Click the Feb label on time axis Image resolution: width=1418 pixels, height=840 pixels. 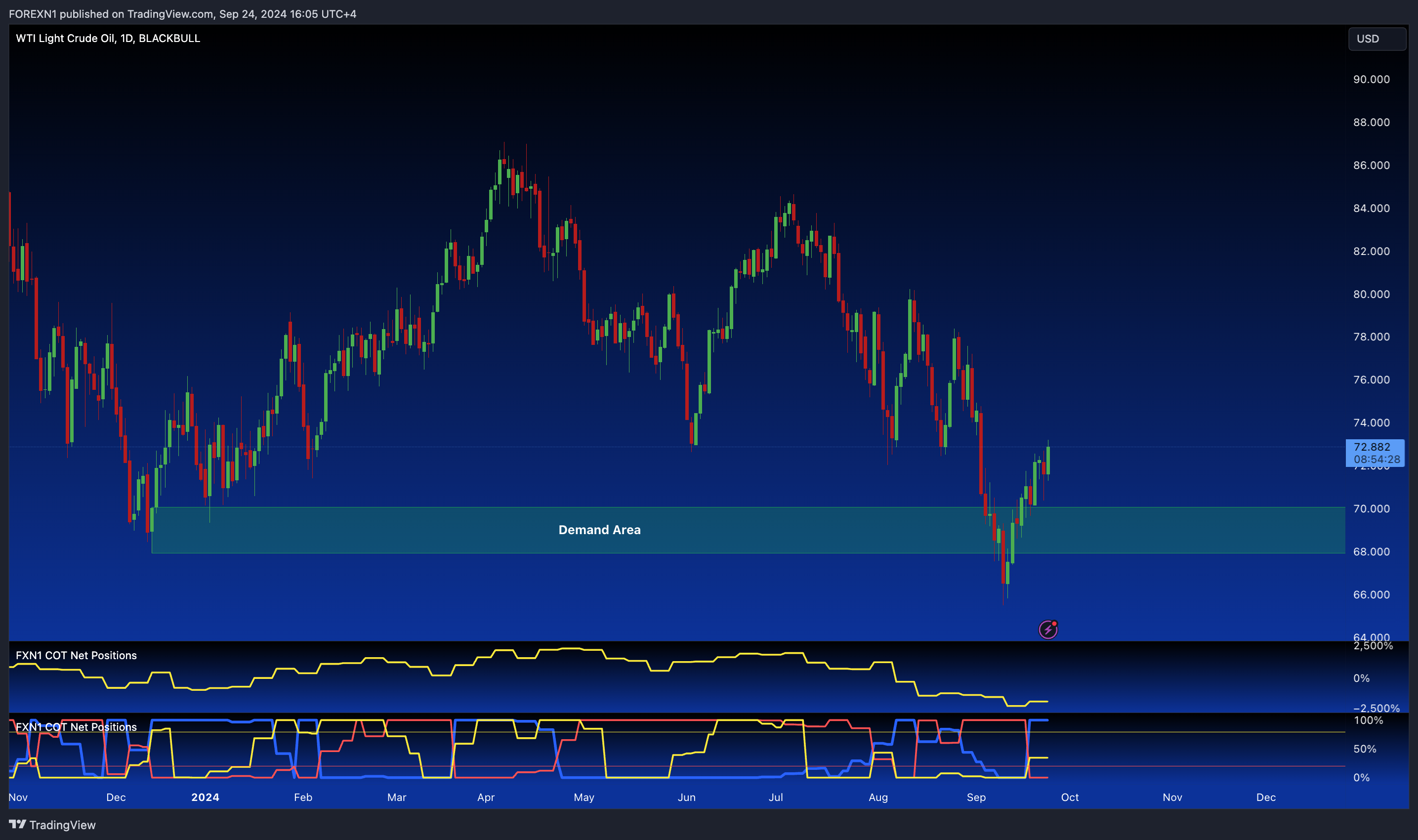point(303,797)
